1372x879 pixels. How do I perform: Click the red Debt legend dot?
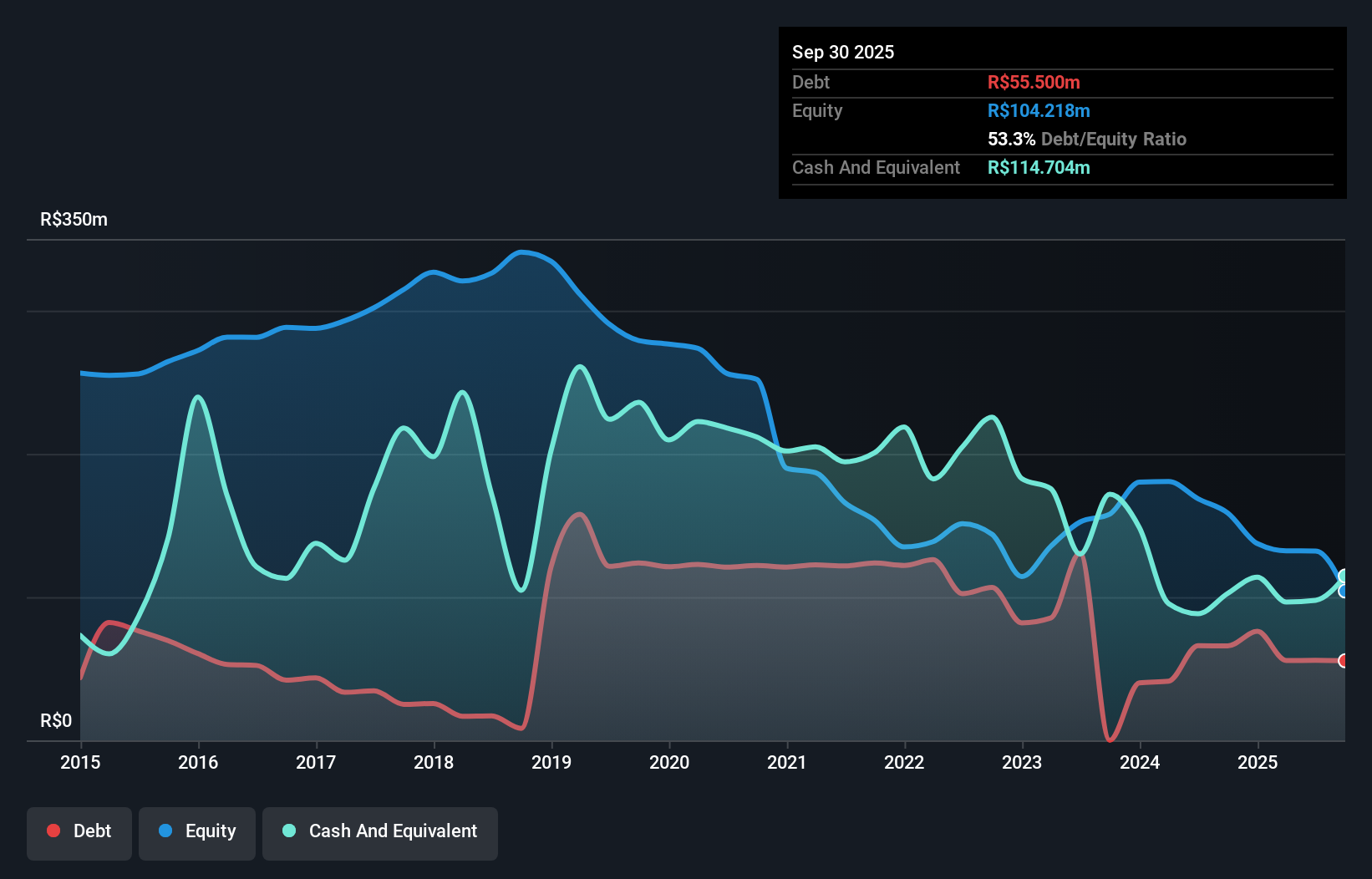coord(53,830)
